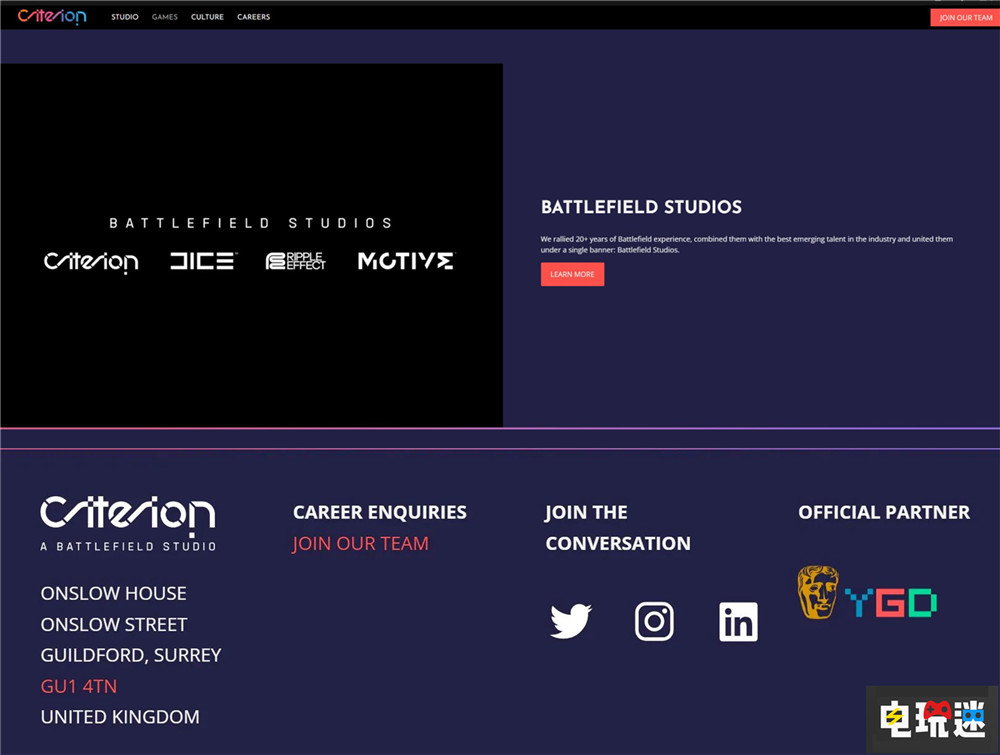Click the Criterion logo in the Battlefield Studios banner

coord(91,262)
